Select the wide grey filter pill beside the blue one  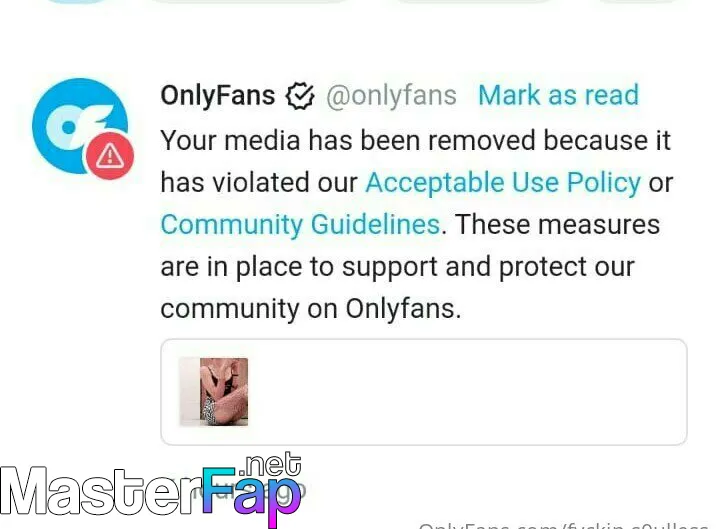tap(250, 1)
